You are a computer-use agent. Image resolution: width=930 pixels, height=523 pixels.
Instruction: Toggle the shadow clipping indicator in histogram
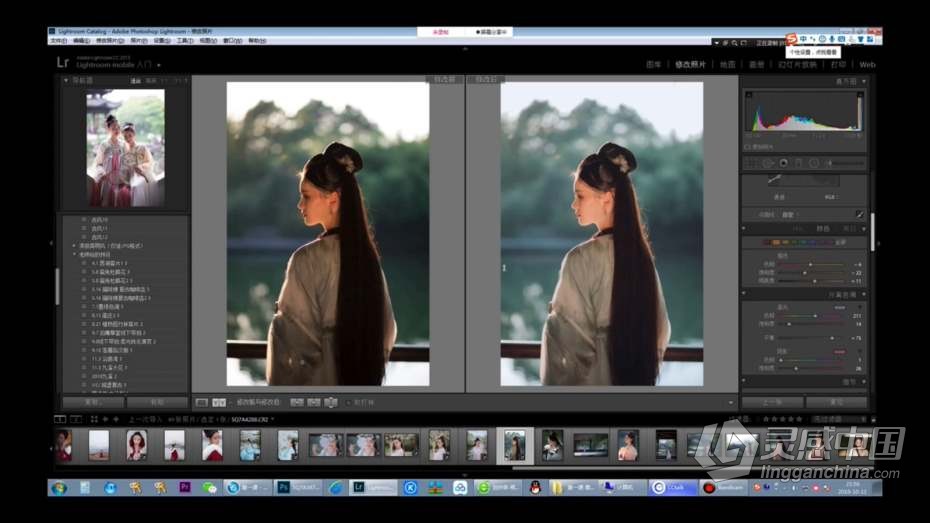click(x=749, y=95)
